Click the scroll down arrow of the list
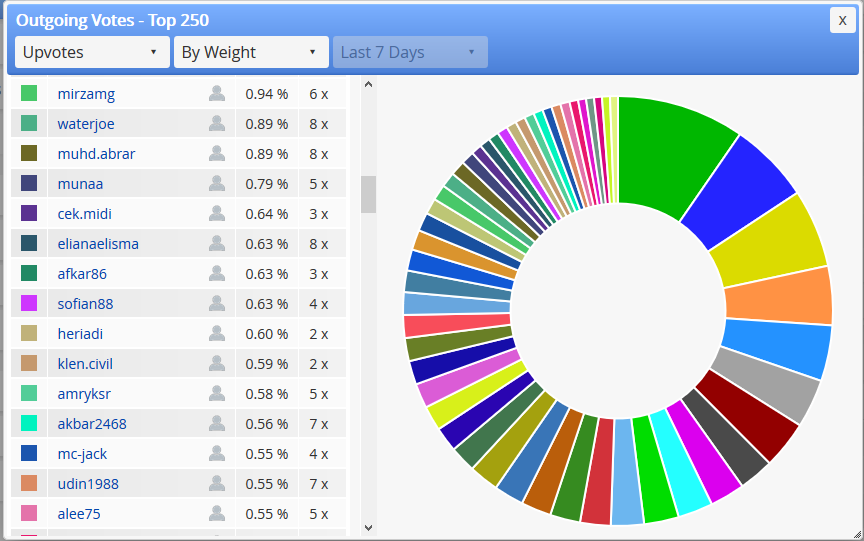 click(x=369, y=528)
